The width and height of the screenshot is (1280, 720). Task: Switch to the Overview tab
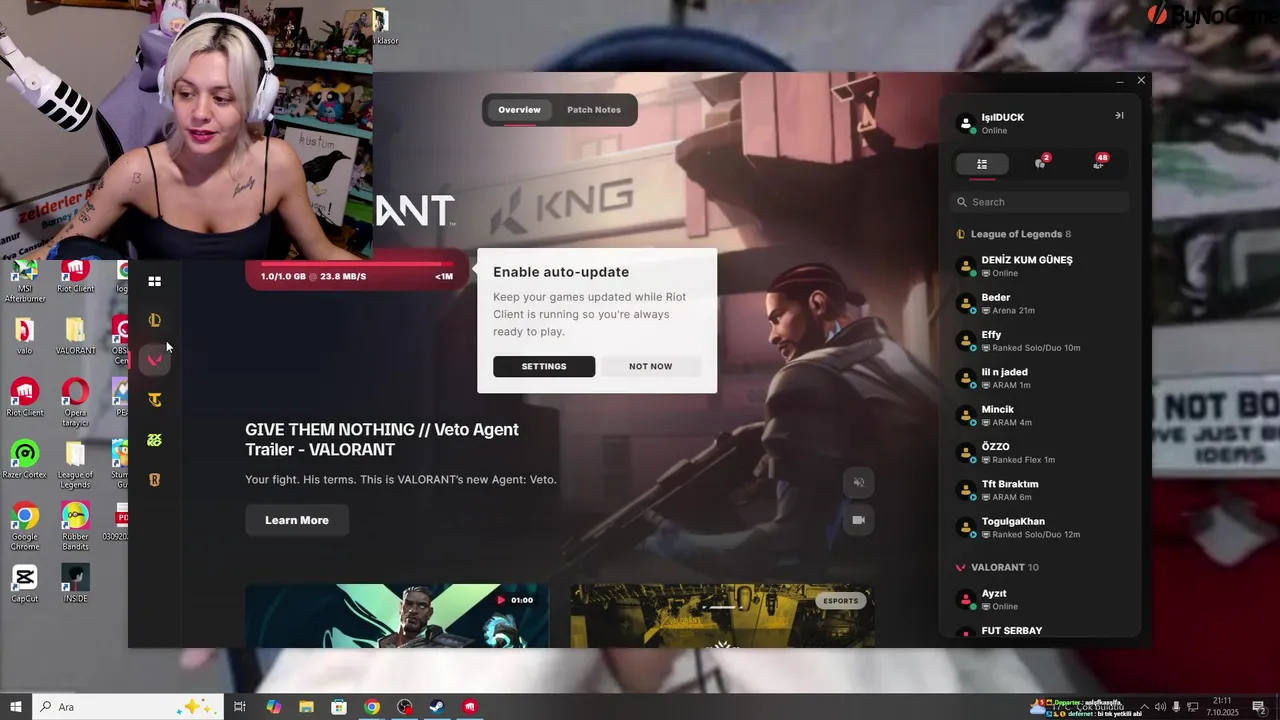[519, 110]
